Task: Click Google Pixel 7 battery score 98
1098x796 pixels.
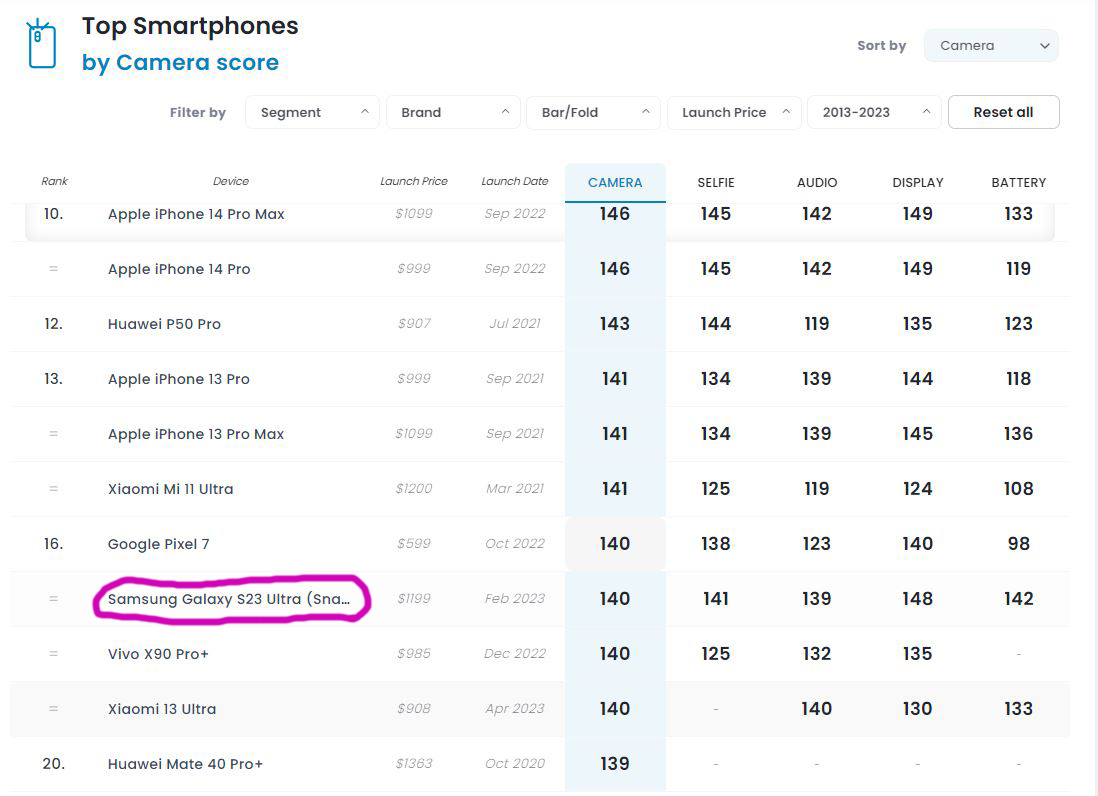Action: [1018, 544]
